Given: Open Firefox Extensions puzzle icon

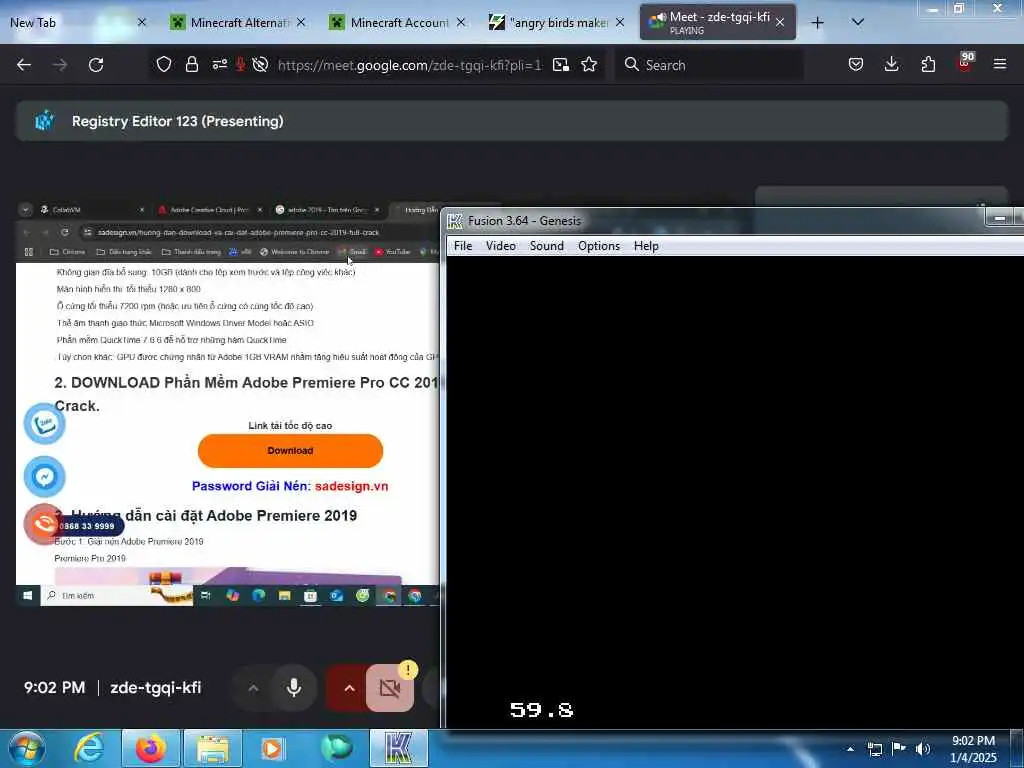Looking at the screenshot, I should click(928, 64).
